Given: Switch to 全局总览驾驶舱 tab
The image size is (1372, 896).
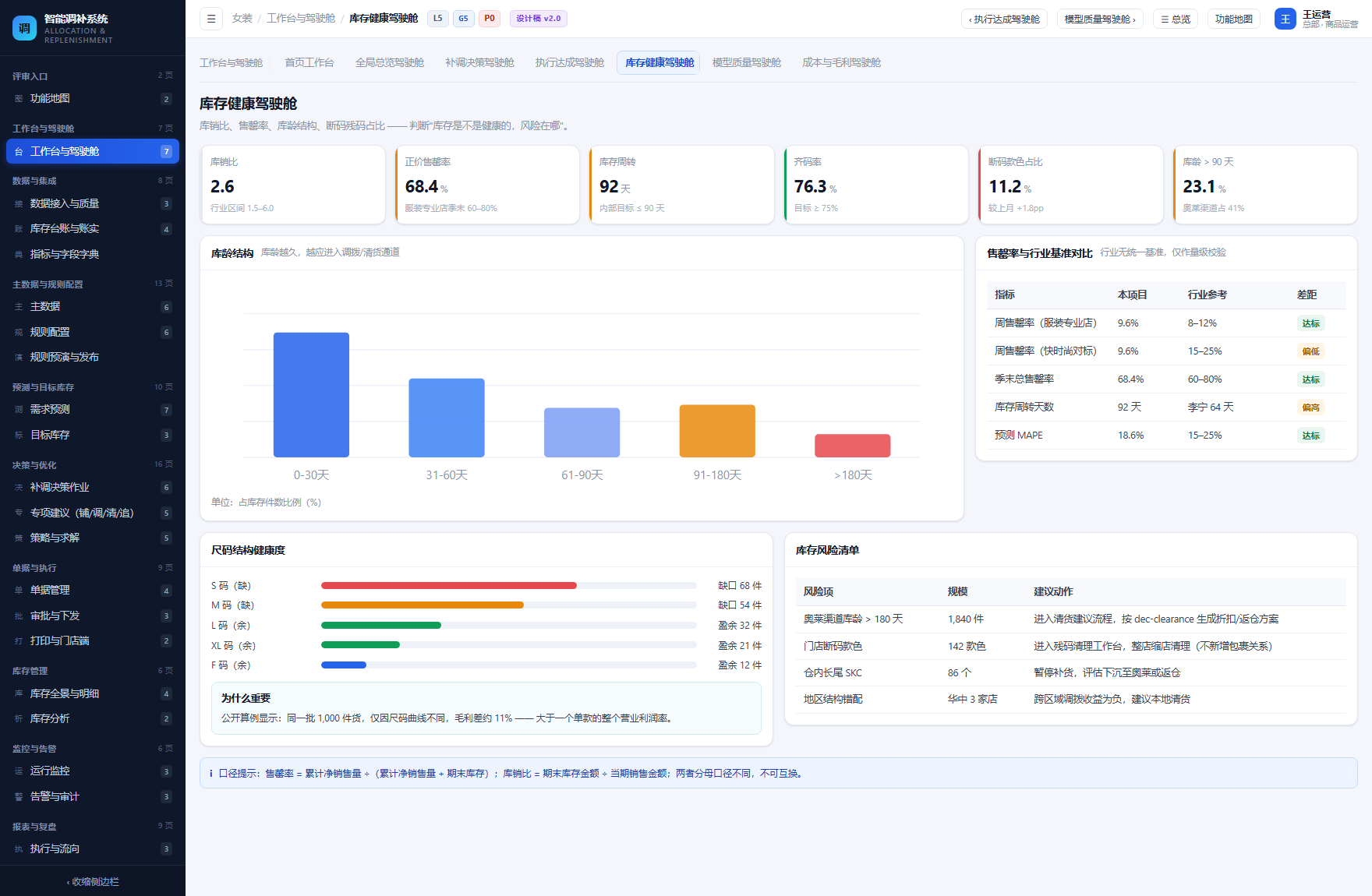Looking at the screenshot, I should click(390, 62).
